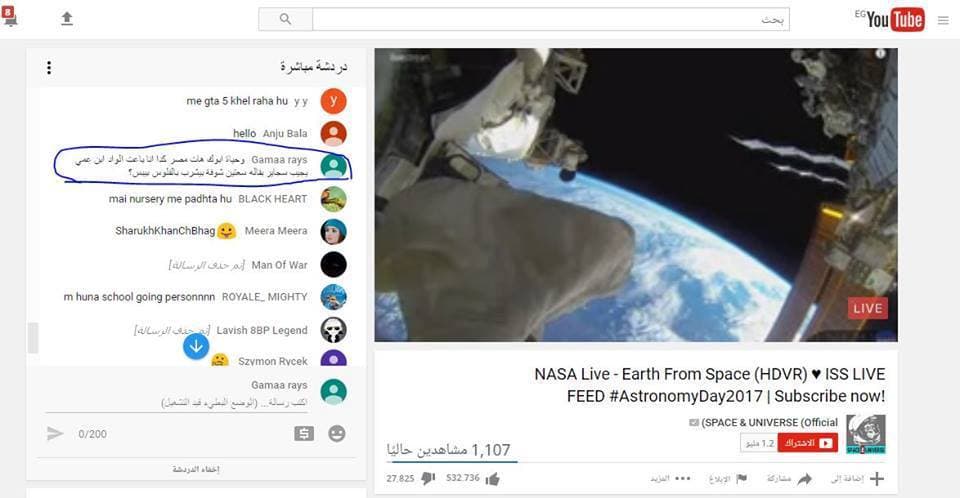Image resolution: width=960 pixels, height=498 pixels.
Task: Click the #AstronomyDay2017 hashtag in title
Action: pos(686,396)
